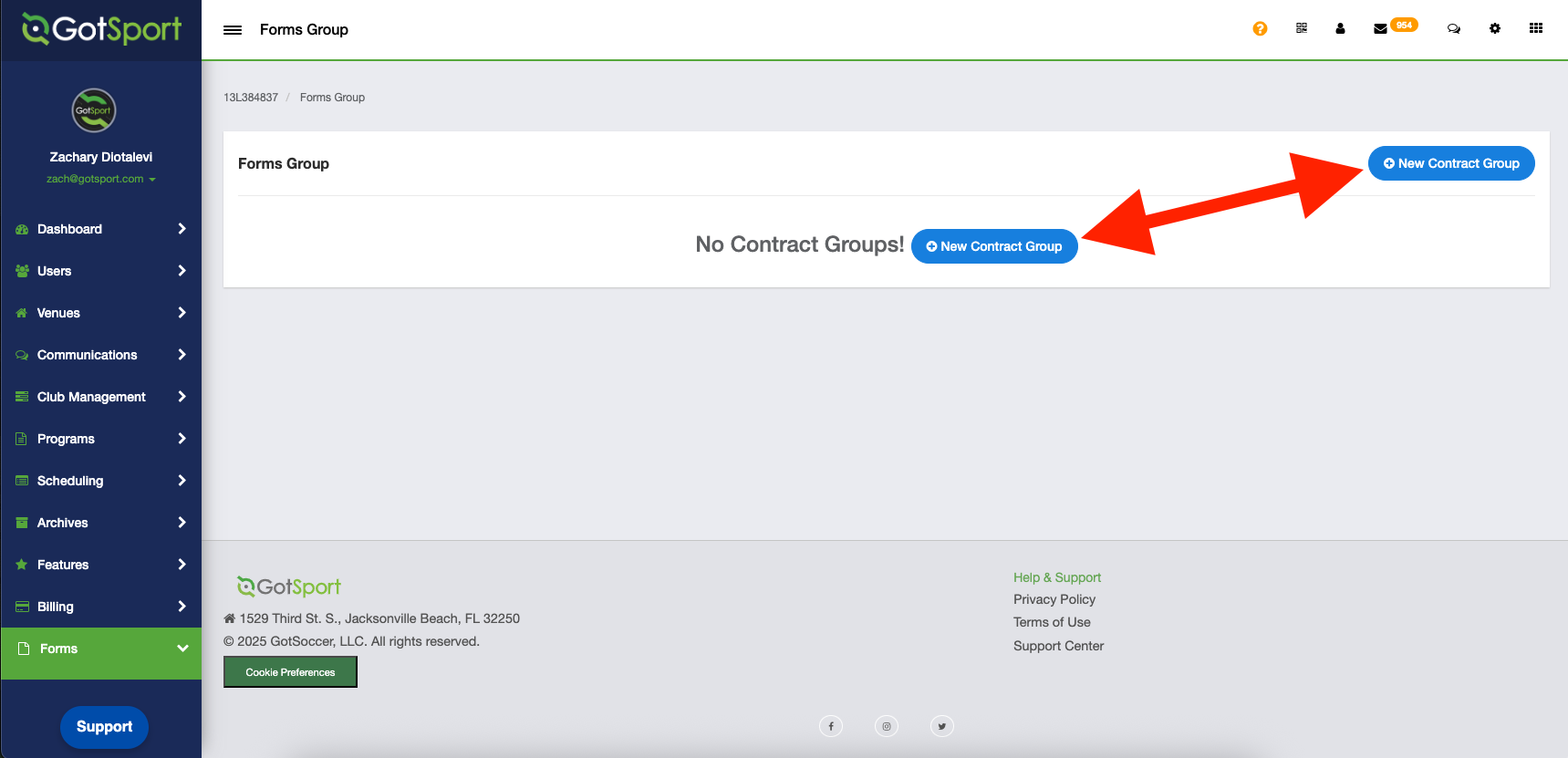
Task: Open Cookie Preferences
Action: click(x=290, y=672)
